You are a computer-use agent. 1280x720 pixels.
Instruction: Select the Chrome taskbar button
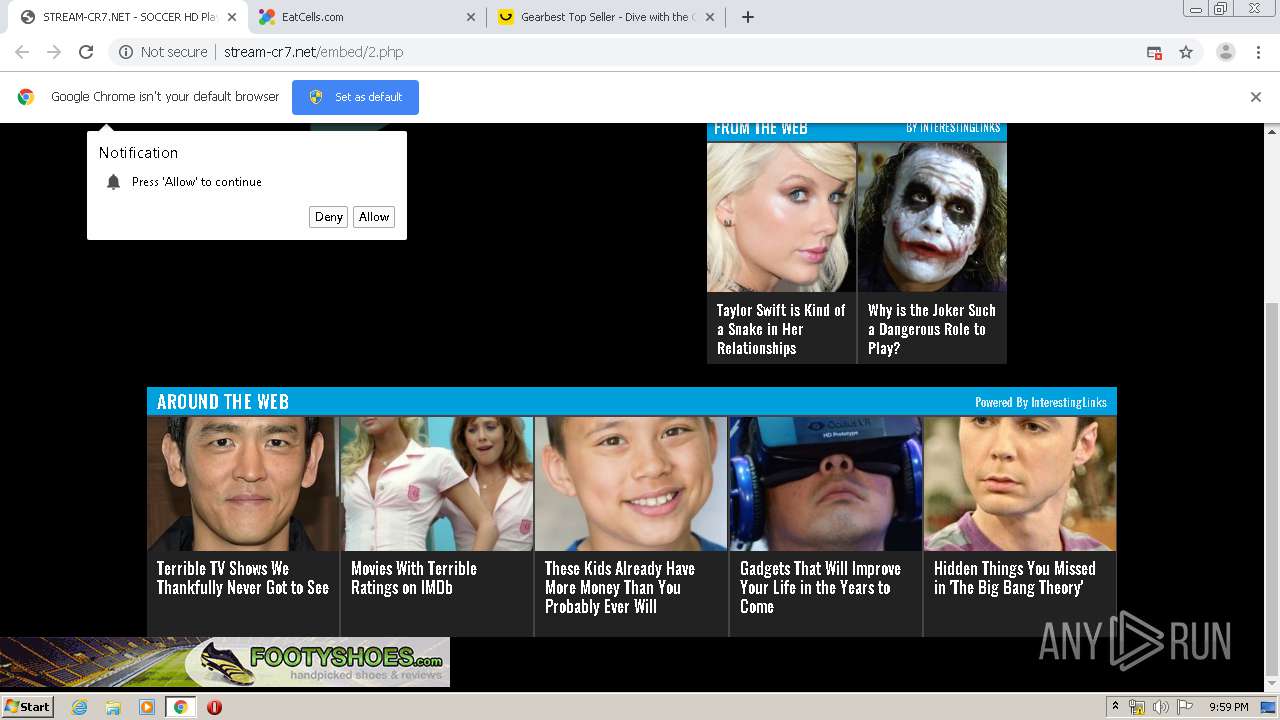(180, 707)
